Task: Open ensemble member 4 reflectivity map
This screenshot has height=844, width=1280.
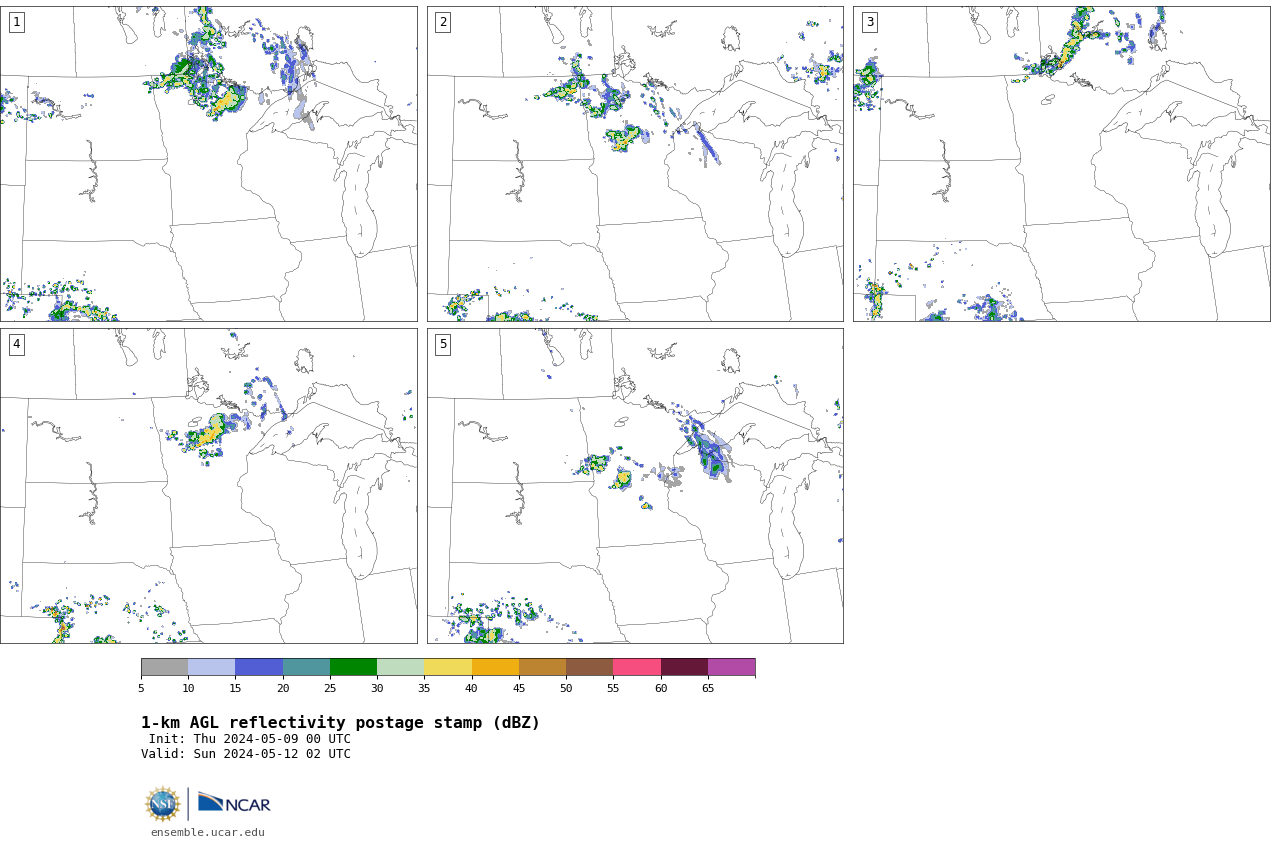Action: [208, 486]
